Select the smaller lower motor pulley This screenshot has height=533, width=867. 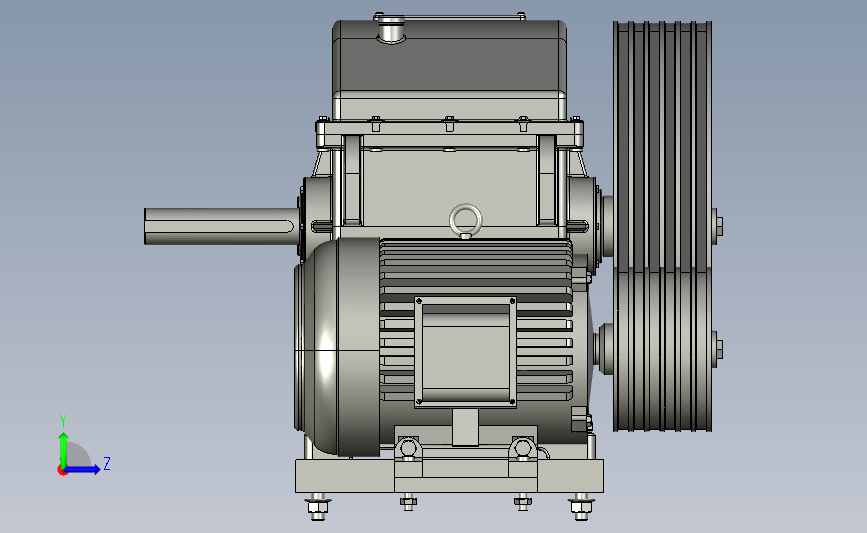[x=662, y=351]
